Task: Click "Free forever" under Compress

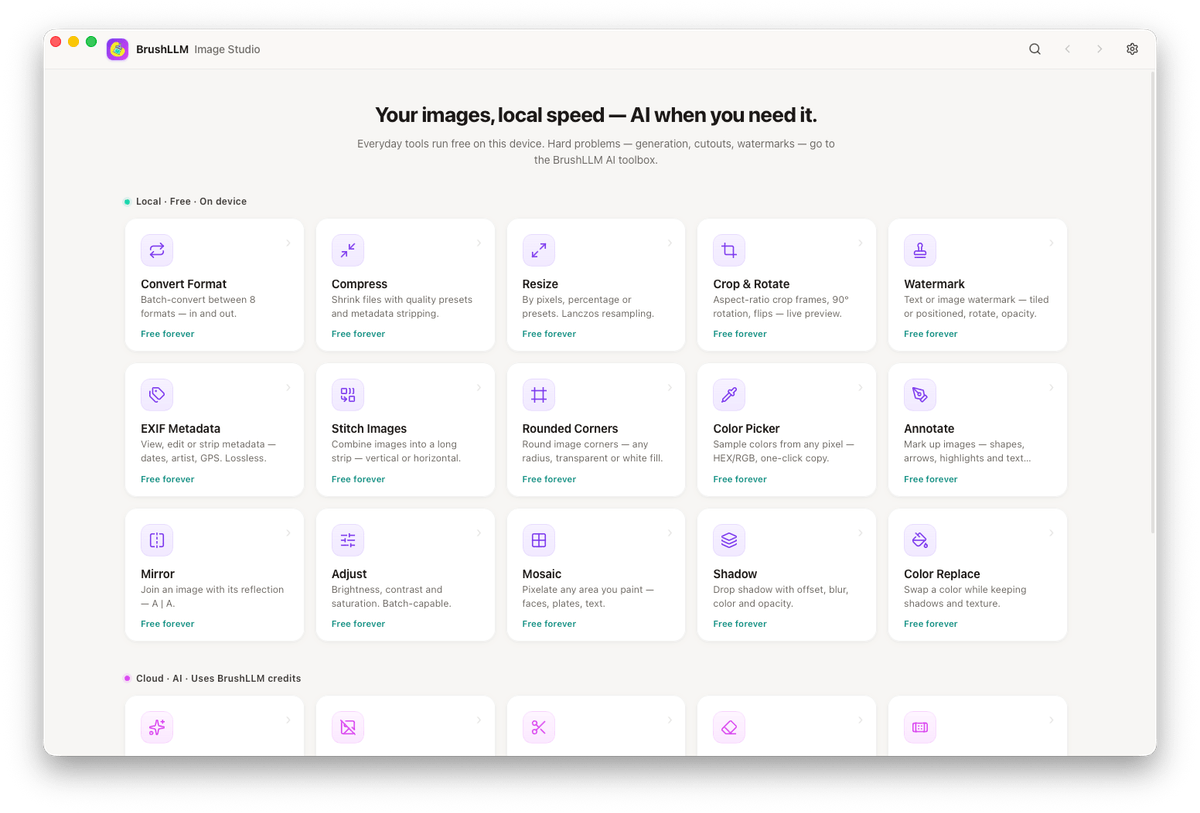Action: 358,334
